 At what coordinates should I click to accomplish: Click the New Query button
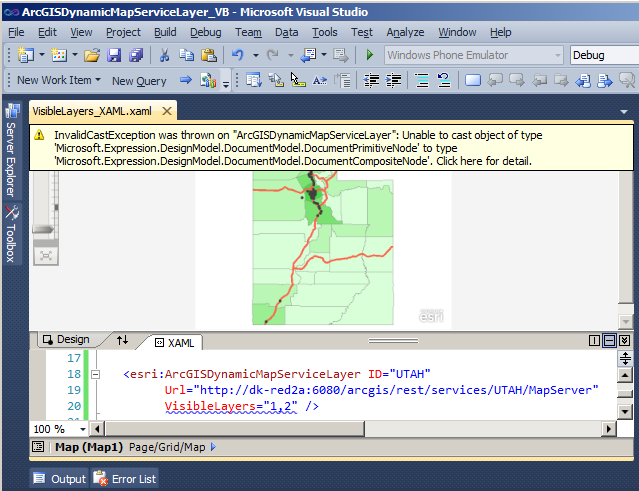click(x=139, y=81)
